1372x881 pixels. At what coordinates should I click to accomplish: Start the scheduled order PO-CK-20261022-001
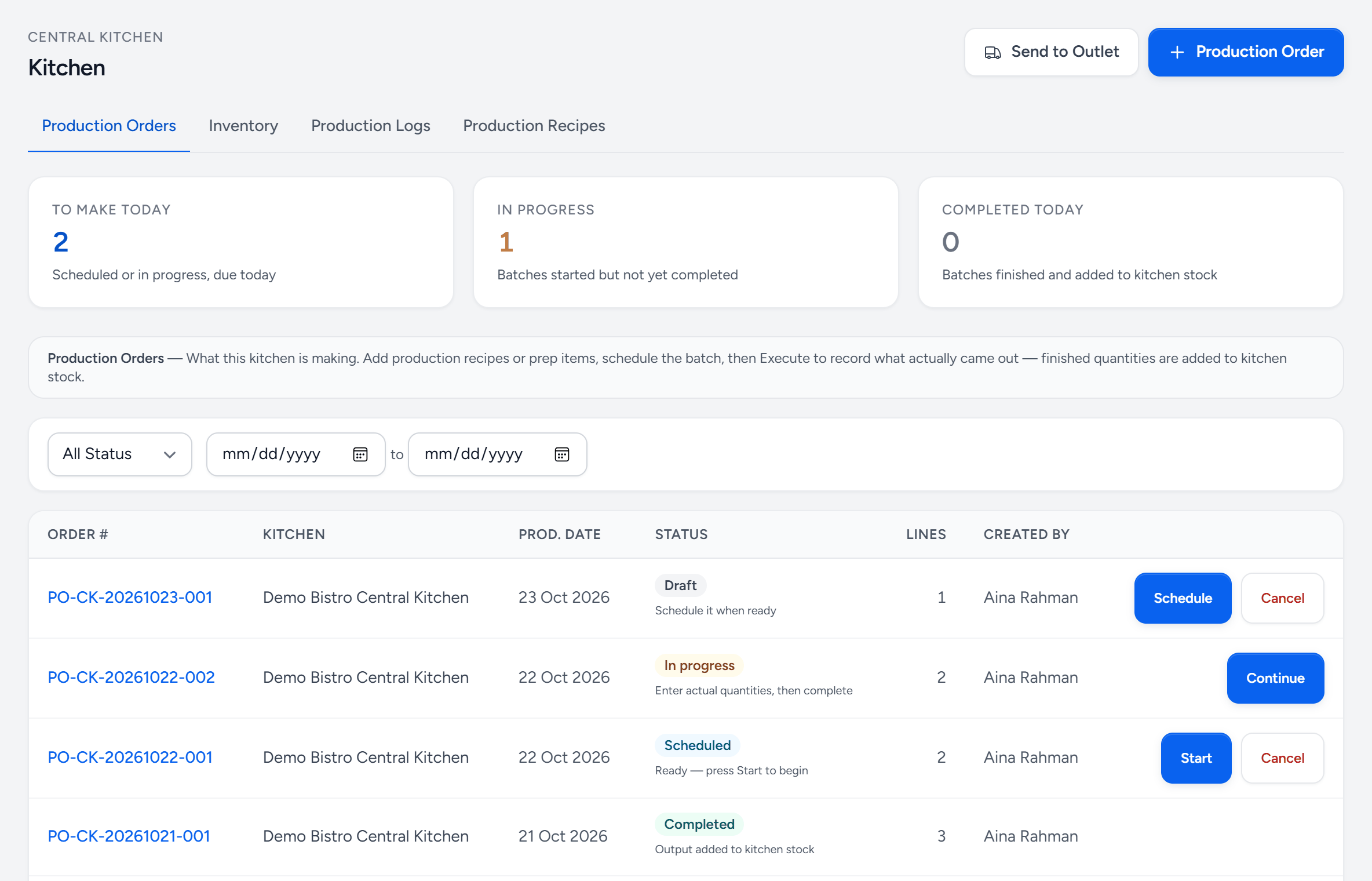[x=1196, y=758]
